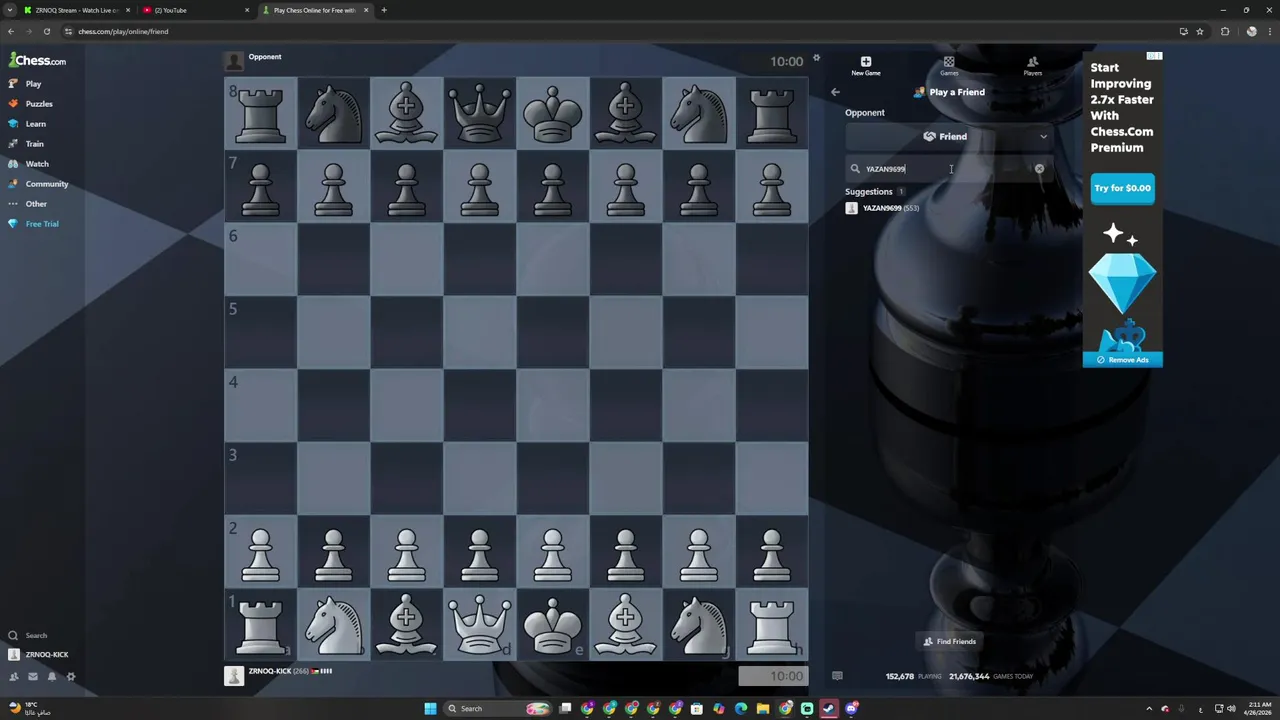This screenshot has width=1280, height=720.
Task: Open a new browser tab
Action: (384, 10)
